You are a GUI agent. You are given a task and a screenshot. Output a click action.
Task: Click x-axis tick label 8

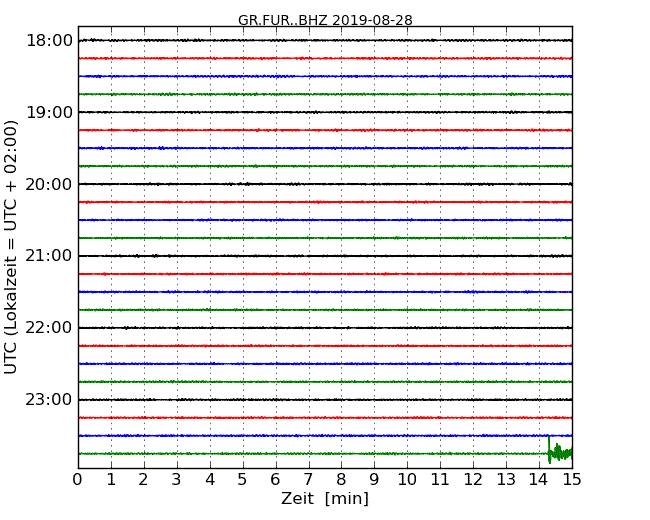coord(341,480)
